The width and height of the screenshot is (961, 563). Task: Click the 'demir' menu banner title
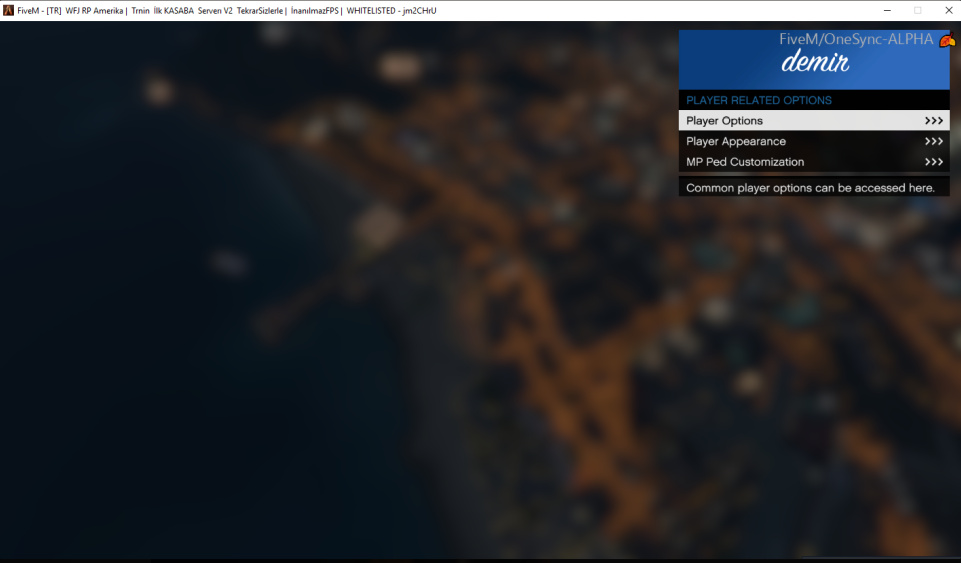[815, 62]
